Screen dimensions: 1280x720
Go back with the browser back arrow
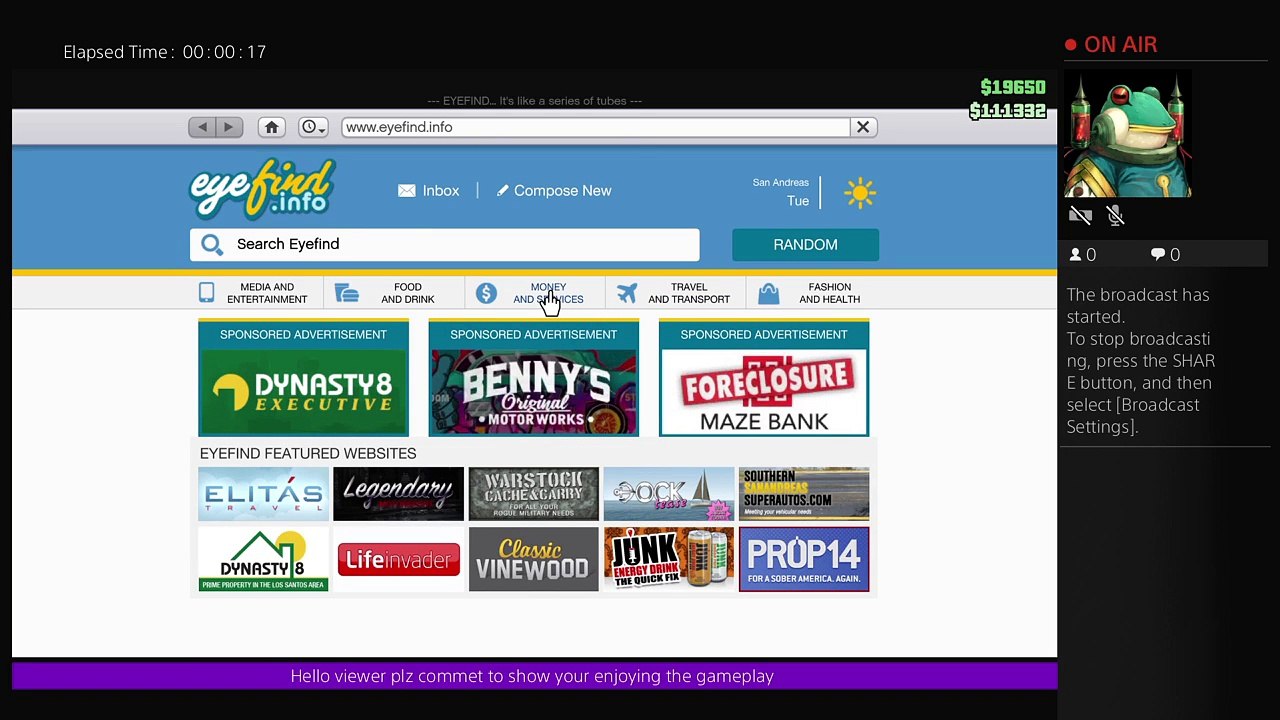coord(202,127)
